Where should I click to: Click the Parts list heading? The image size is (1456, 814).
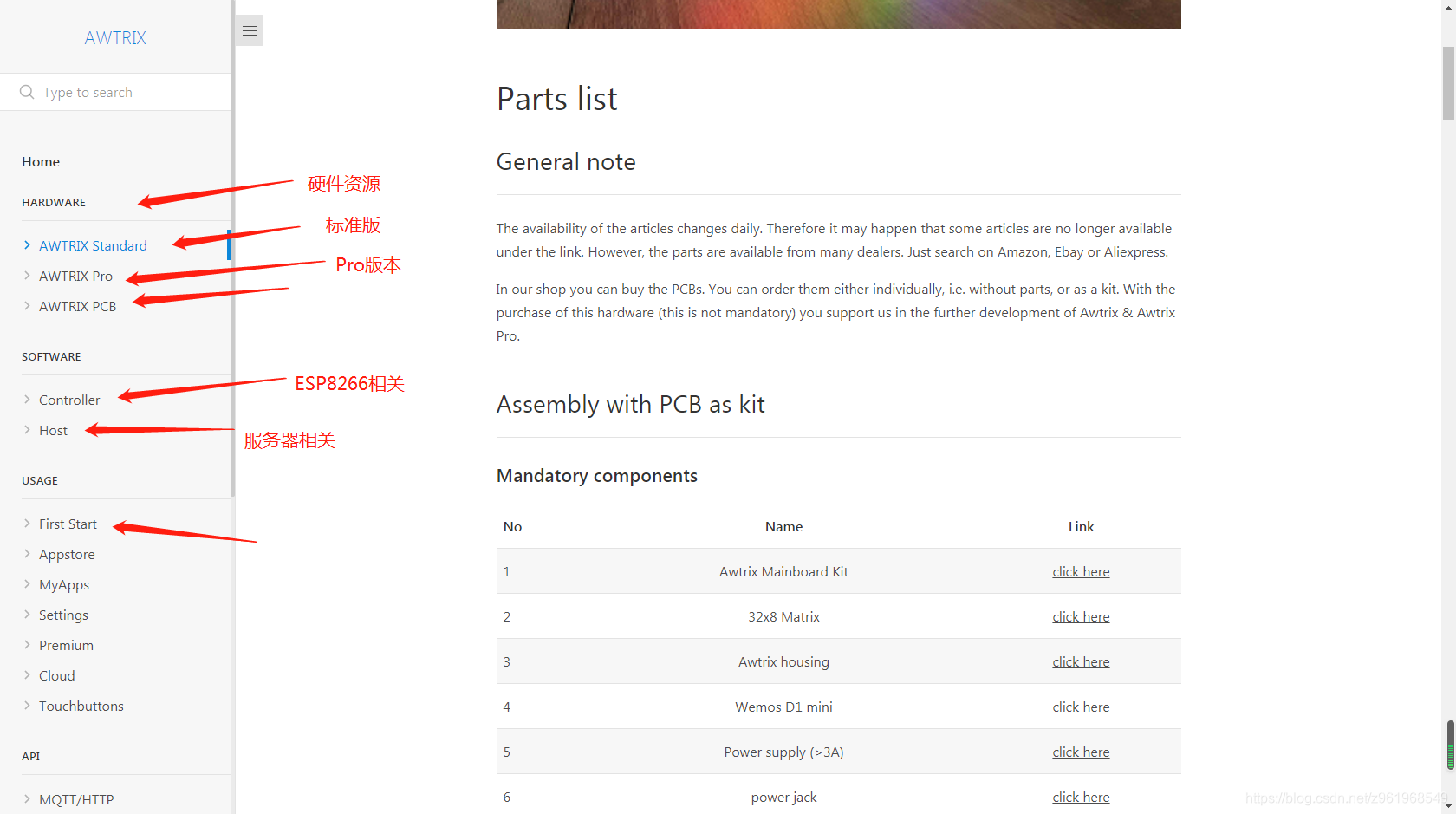pyautogui.click(x=556, y=99)
